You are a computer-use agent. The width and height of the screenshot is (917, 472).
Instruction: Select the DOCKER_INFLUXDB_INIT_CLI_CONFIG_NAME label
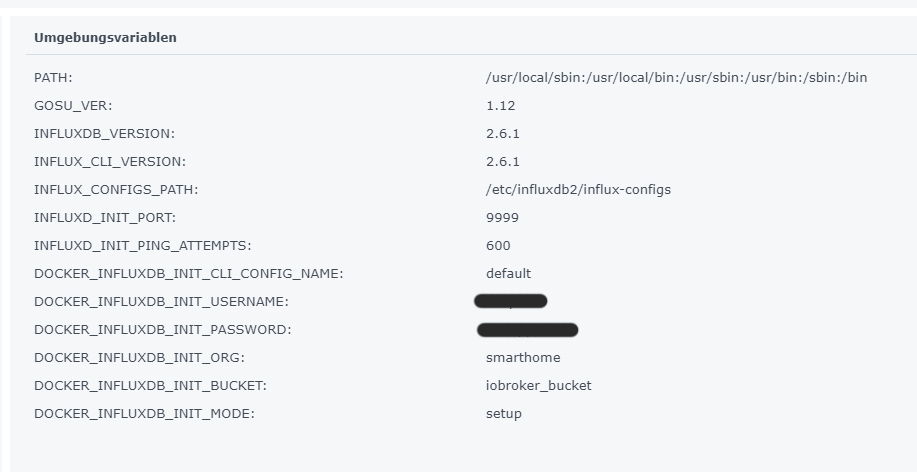pos(189,274)
